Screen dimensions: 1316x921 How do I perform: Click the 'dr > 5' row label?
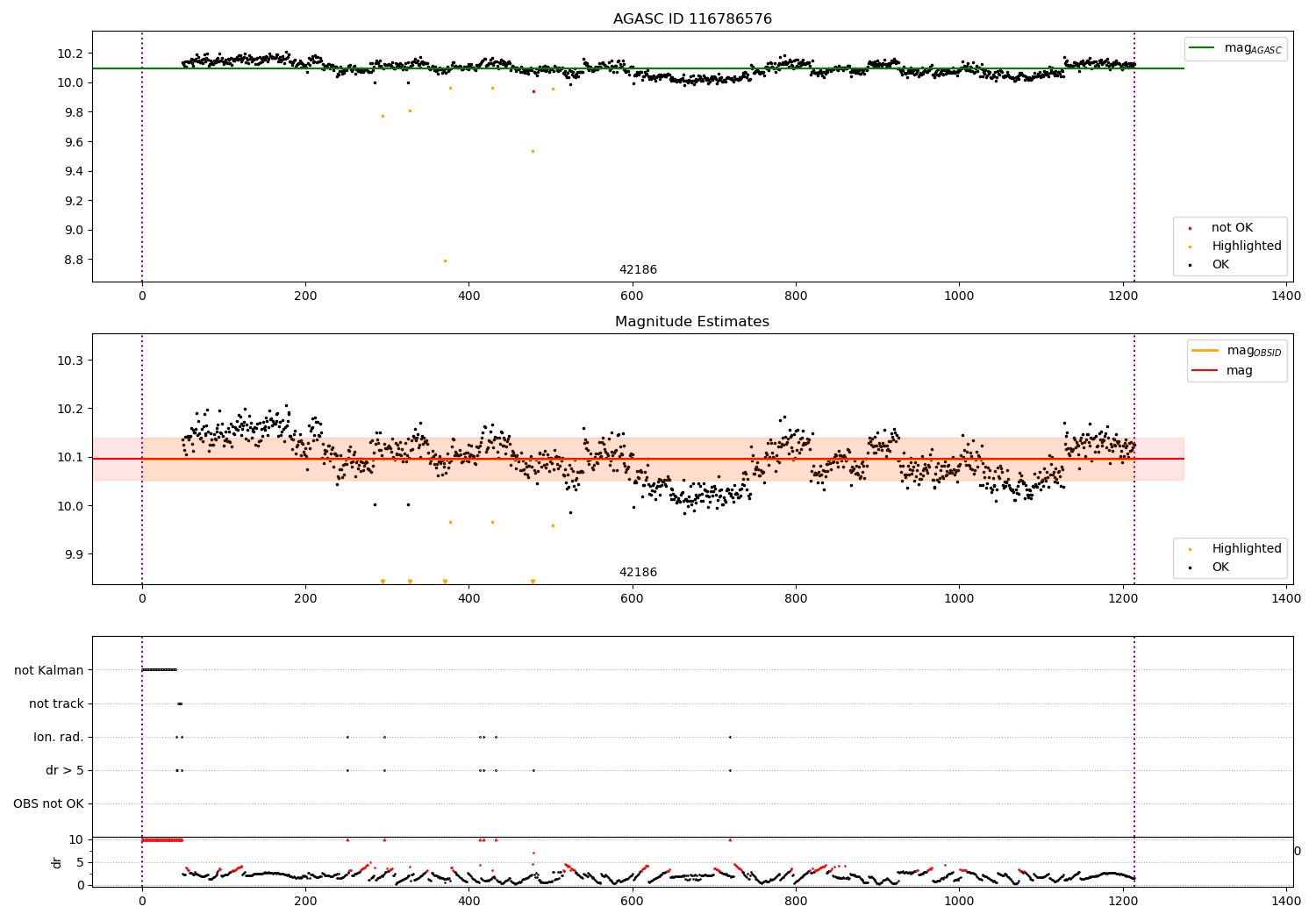pyautogui.click(x=65, y=770)
